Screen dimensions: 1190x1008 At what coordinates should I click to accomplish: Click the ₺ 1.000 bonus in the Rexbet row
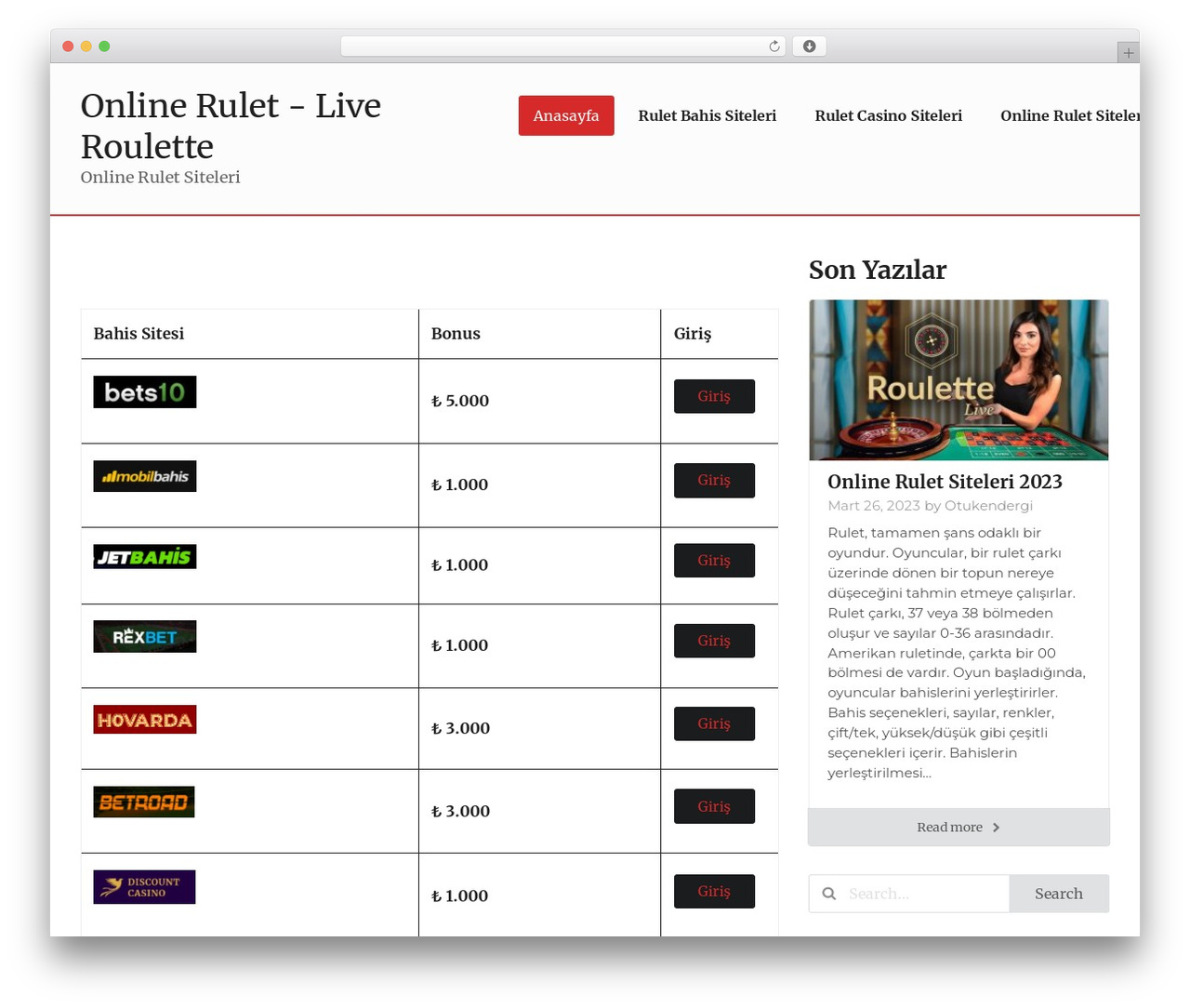pyautogui.click(x=459, y=645)
